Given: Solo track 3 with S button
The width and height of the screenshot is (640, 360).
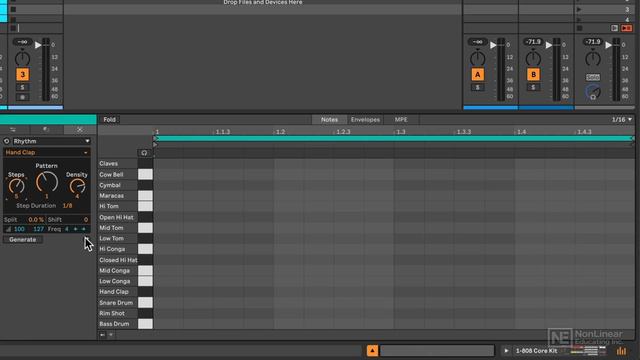Looking at the screenshot, I should click(22, 87).
